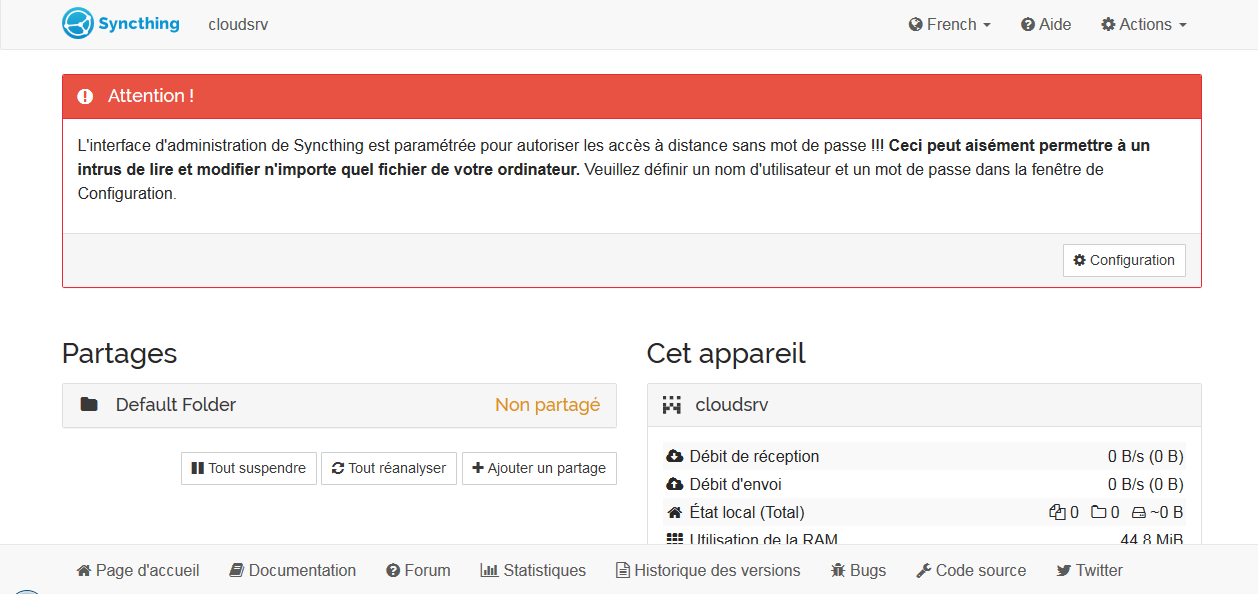The image size is (1258, 594).
Task: Open the Statistiques footer link
Action: pos(533,571)
